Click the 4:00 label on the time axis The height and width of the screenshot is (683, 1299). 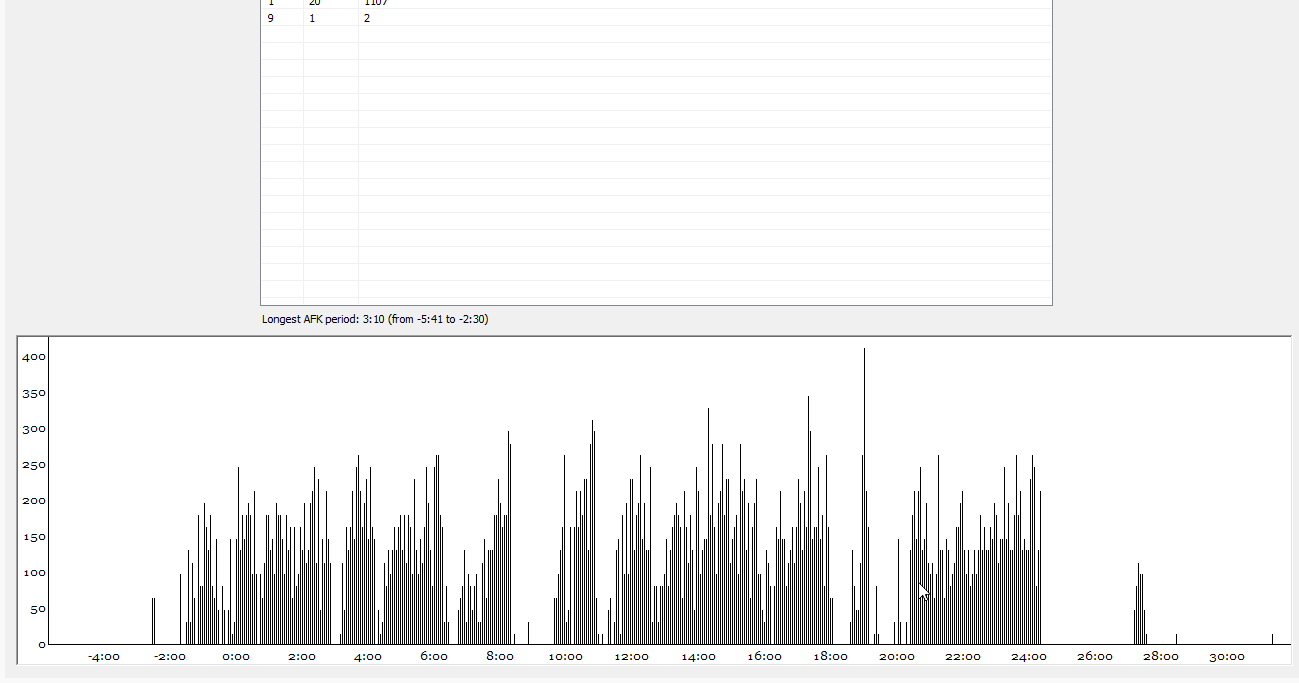point(368,657)
